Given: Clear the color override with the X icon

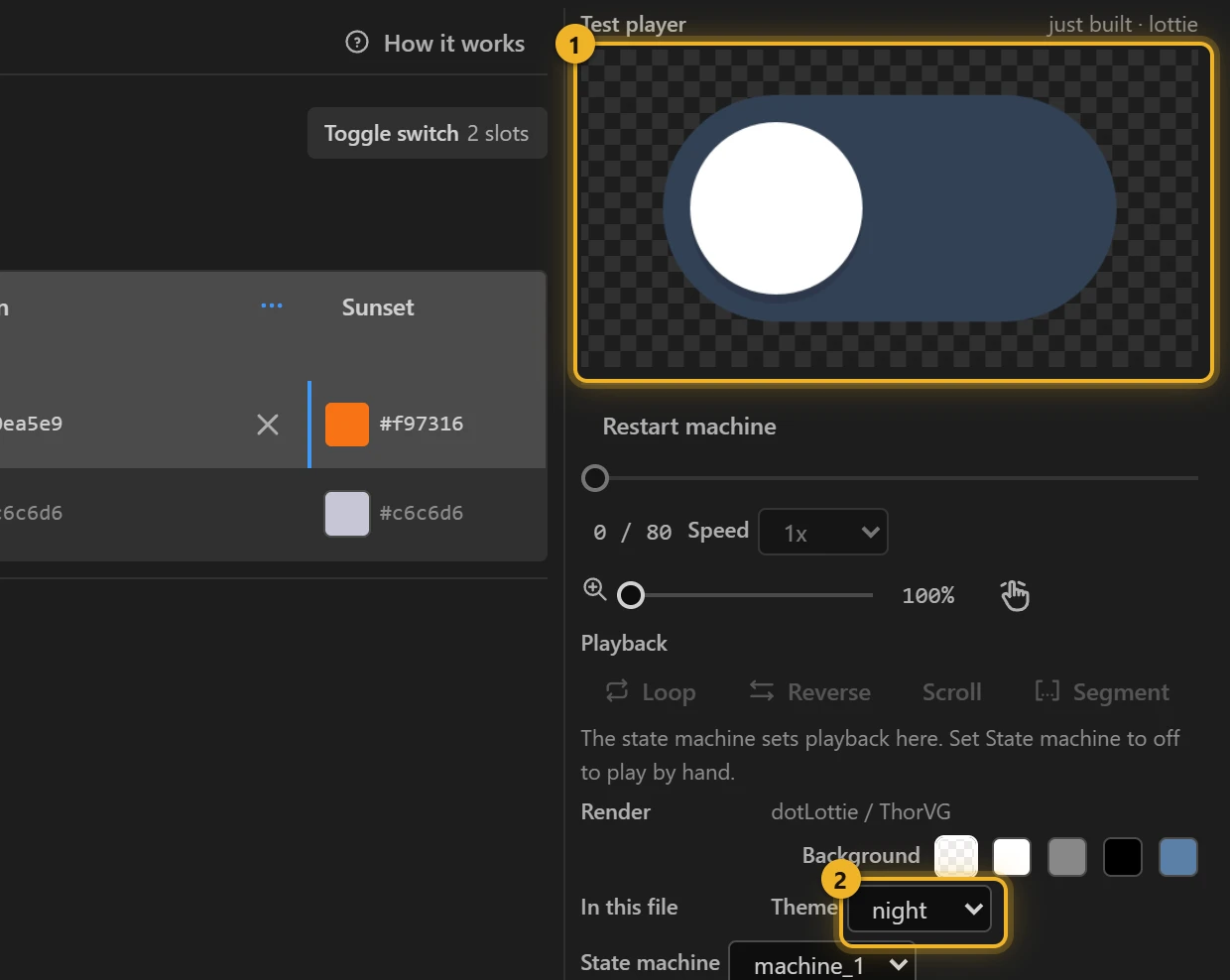Looking at the screenshot, I should [268, 425].
